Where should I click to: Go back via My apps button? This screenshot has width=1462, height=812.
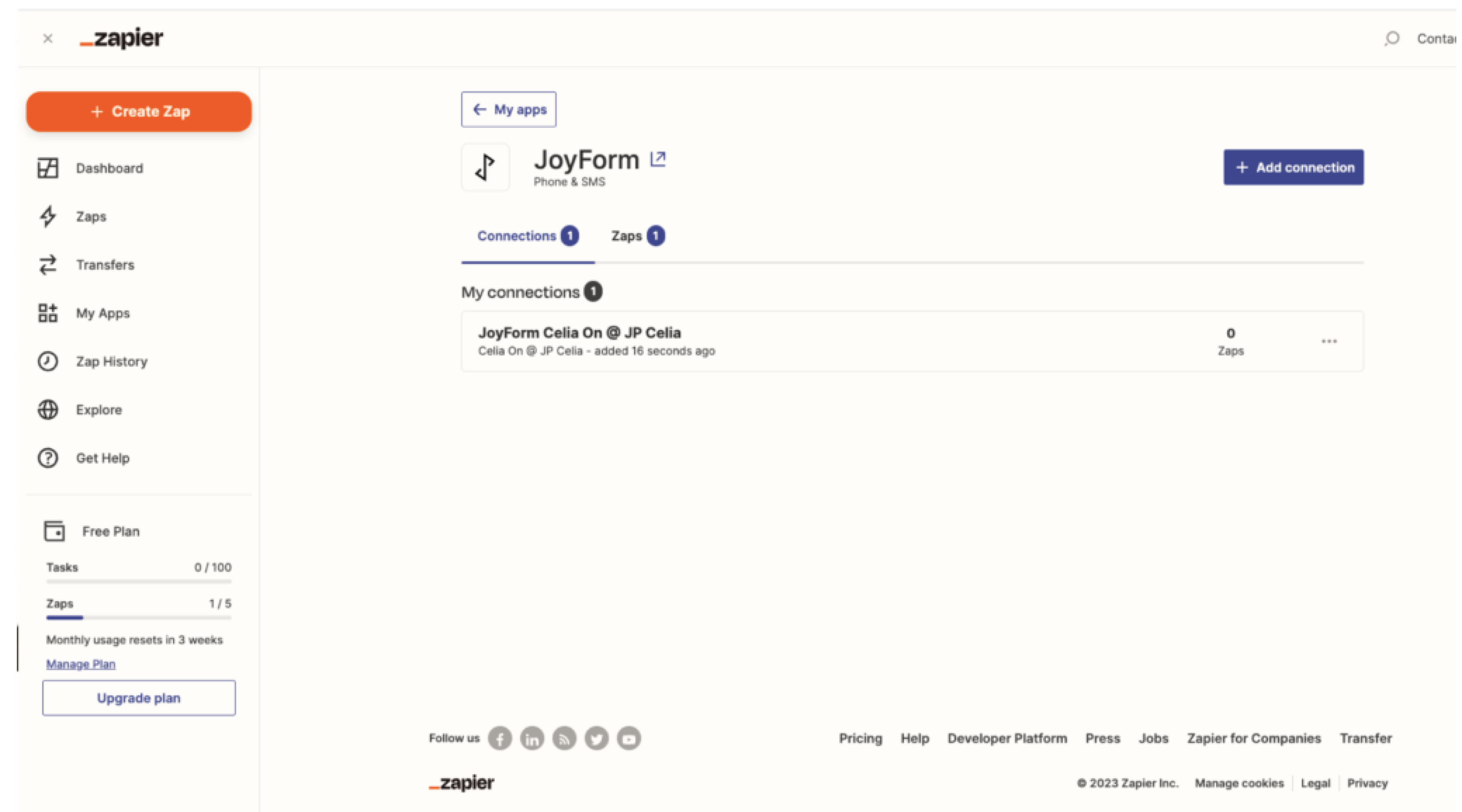tap(509, 109)
